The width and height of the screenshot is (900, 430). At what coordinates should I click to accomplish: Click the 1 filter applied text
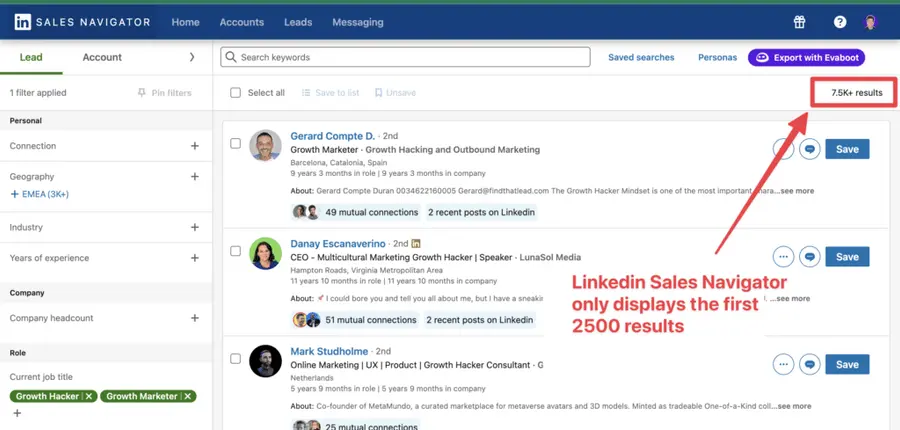(x=38, y=92)
